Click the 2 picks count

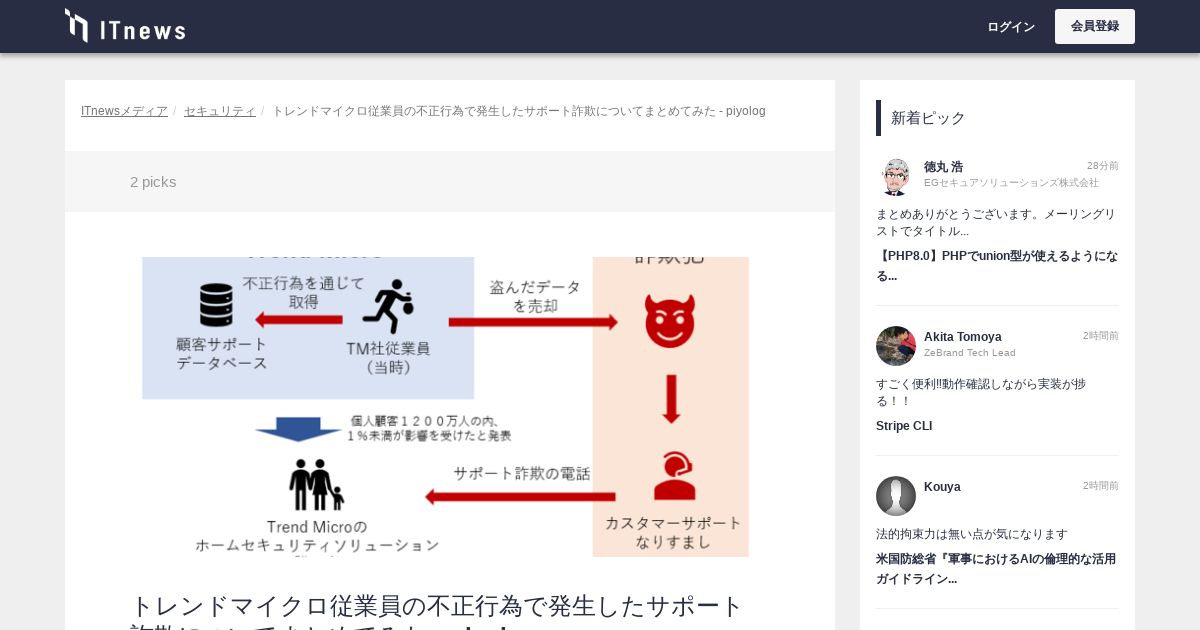pyautogui.click(x=153, y=182)
